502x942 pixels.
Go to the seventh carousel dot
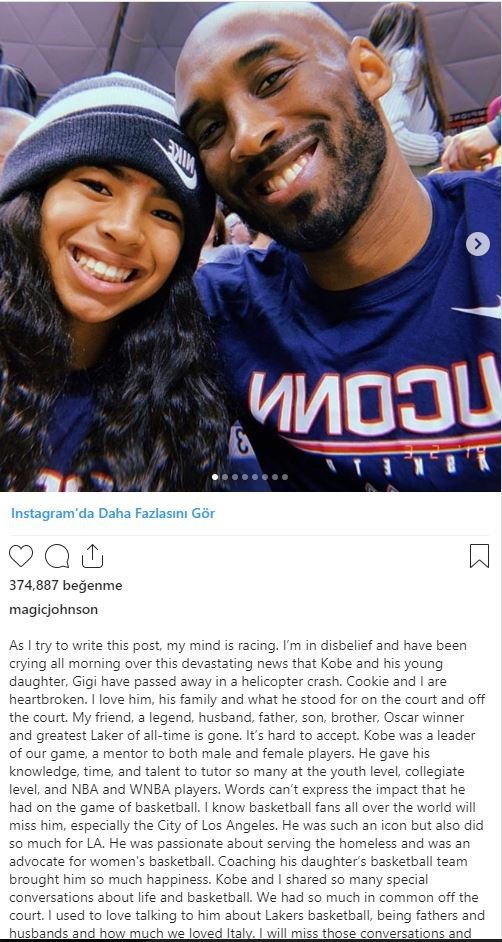click(275, 477)
